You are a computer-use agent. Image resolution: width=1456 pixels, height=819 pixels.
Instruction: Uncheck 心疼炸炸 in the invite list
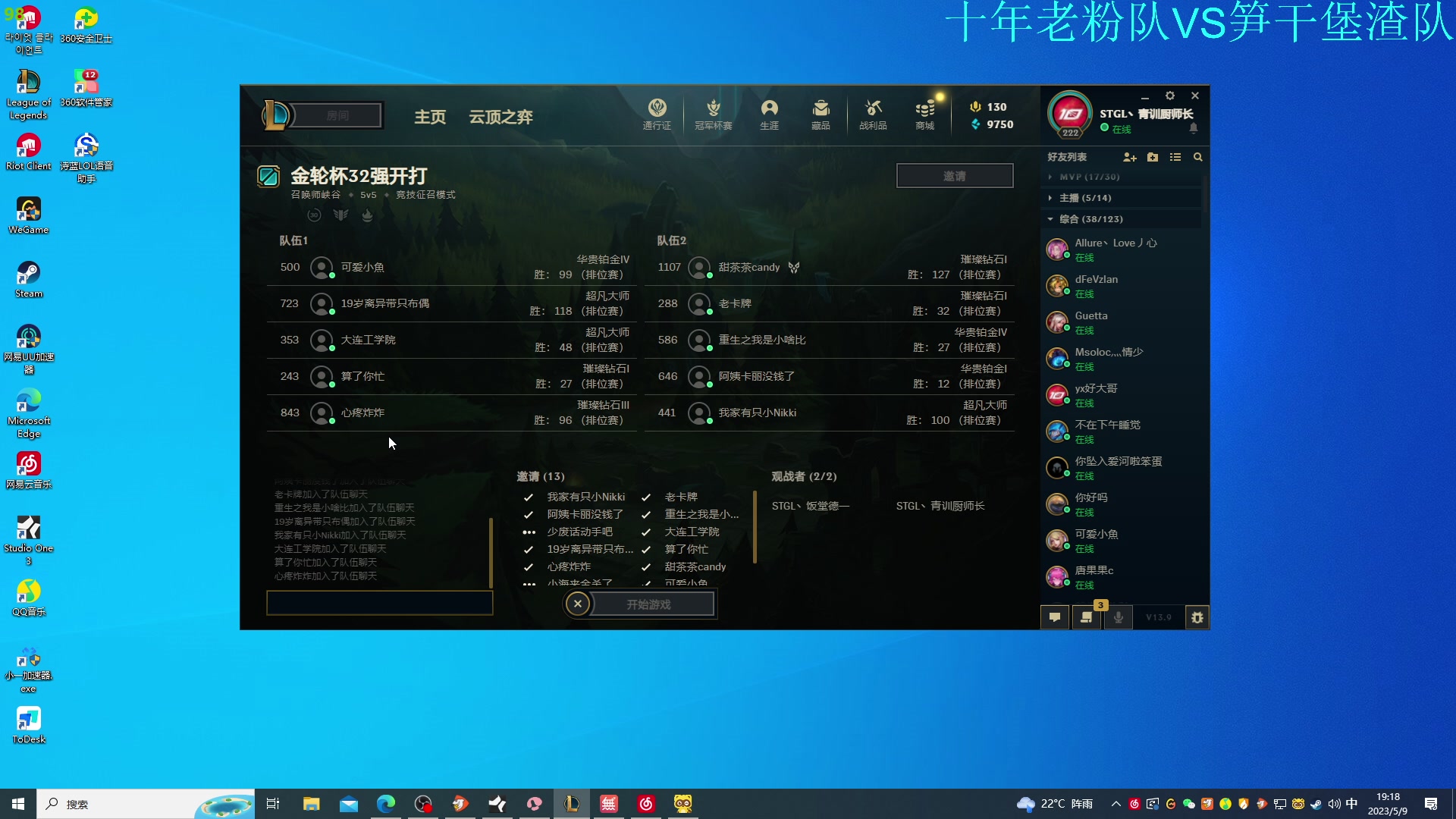coord(528,566)
